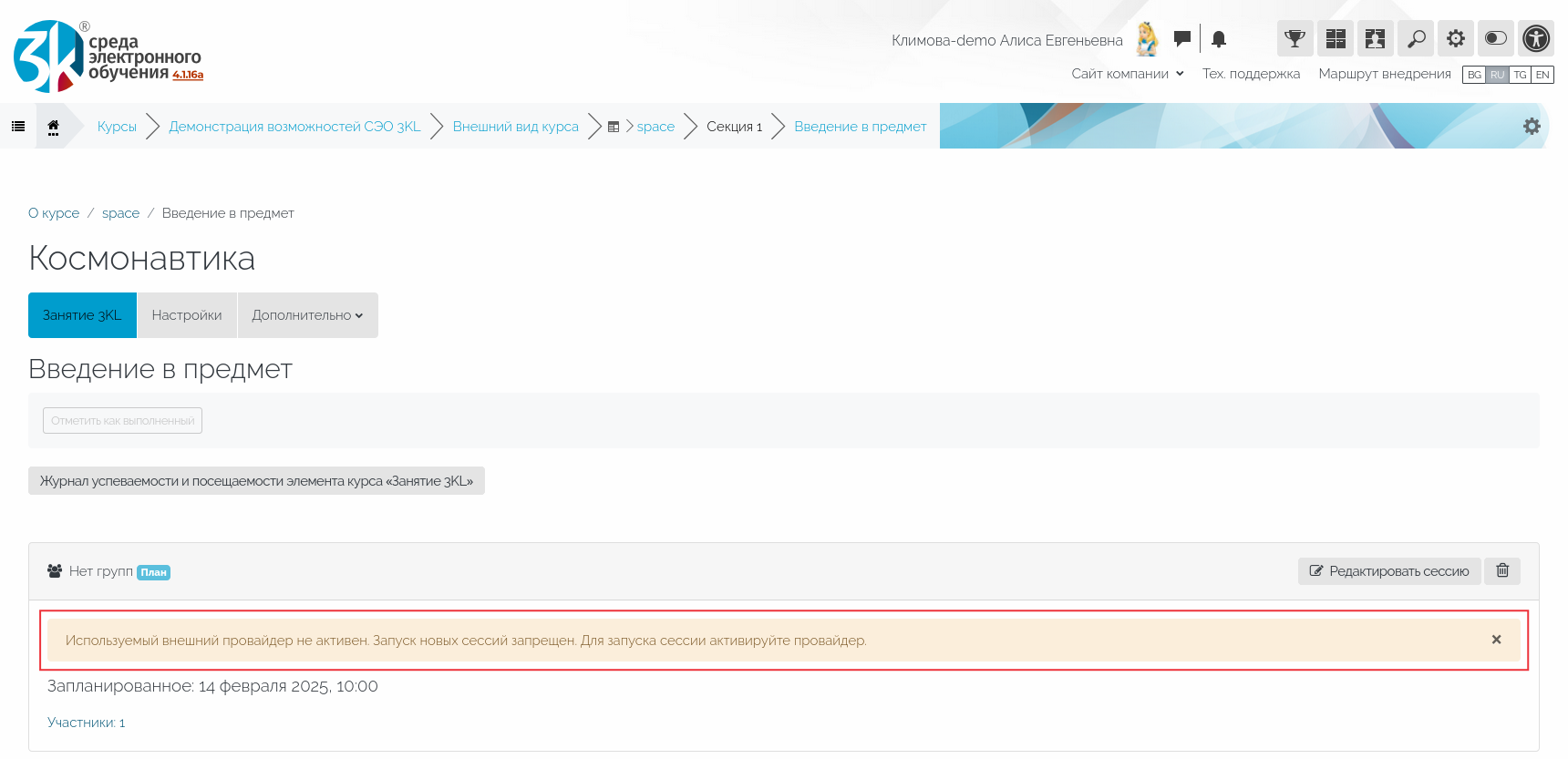
Task: Go to home via house icon
Action: point(54,127)
